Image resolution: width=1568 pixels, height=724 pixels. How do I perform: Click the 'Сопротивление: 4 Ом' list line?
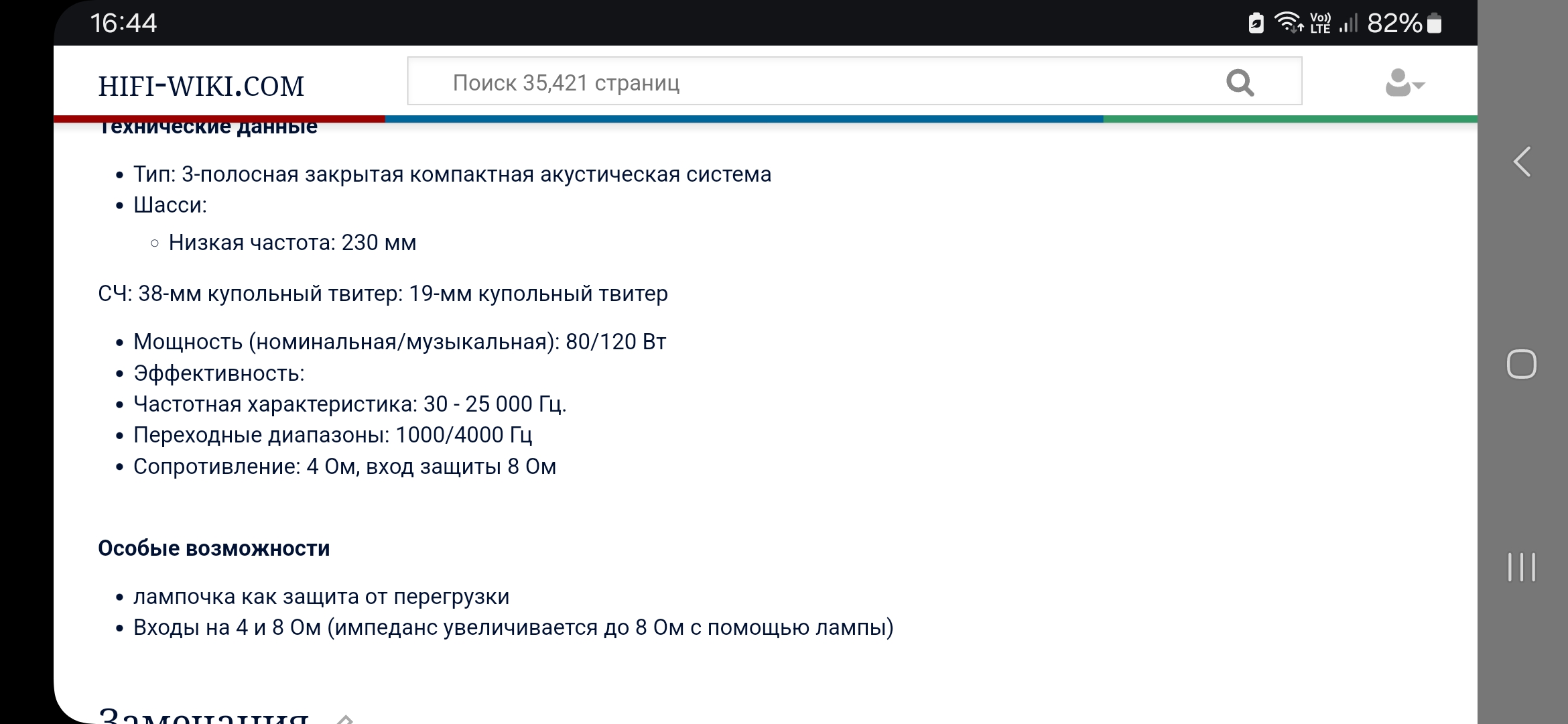(x=344, y=467)
